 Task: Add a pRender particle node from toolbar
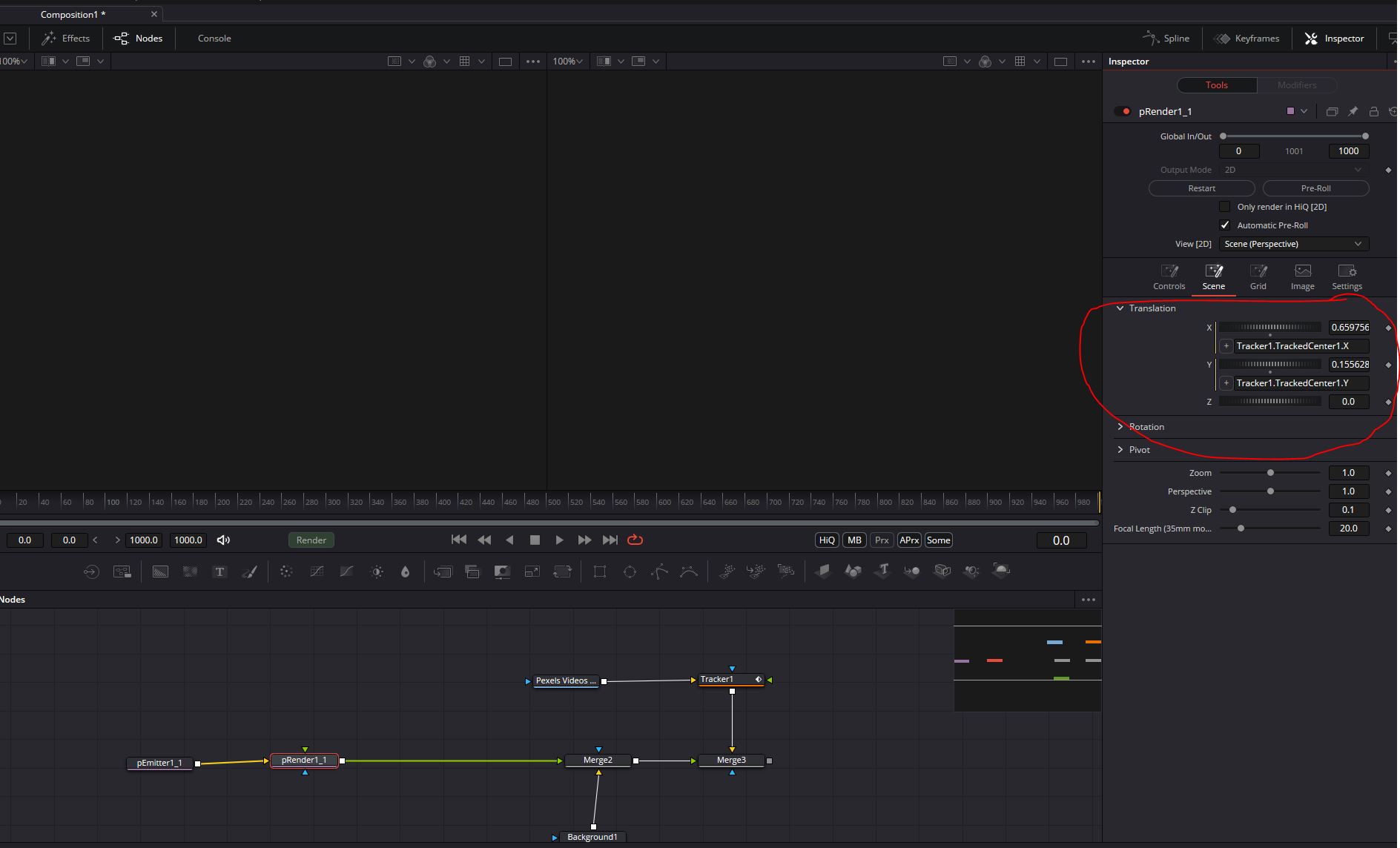click(786, 572)
